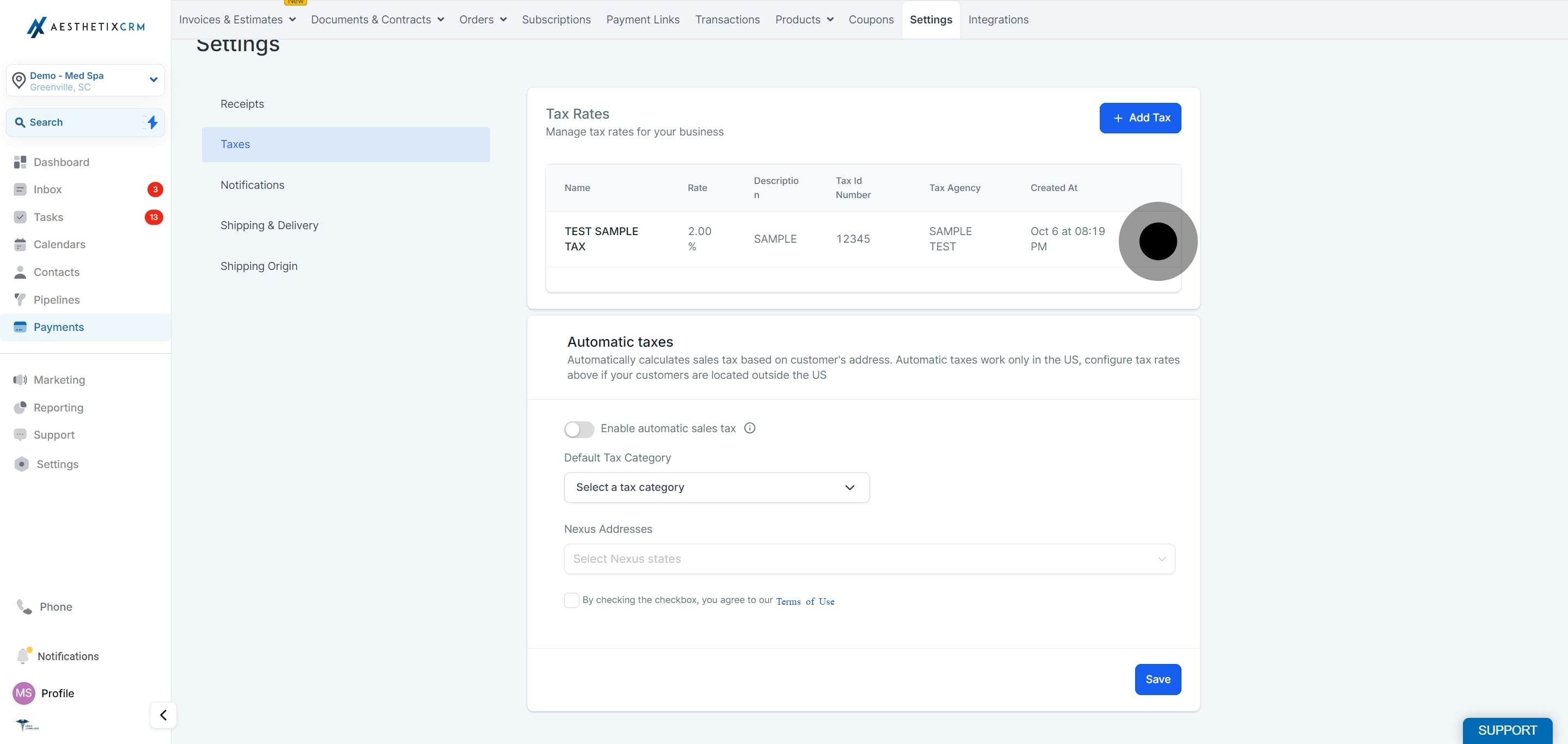Viewport: 1568px width, 744px height.
Task: Open Reporting pie chart icon
Action: (20, 407)
